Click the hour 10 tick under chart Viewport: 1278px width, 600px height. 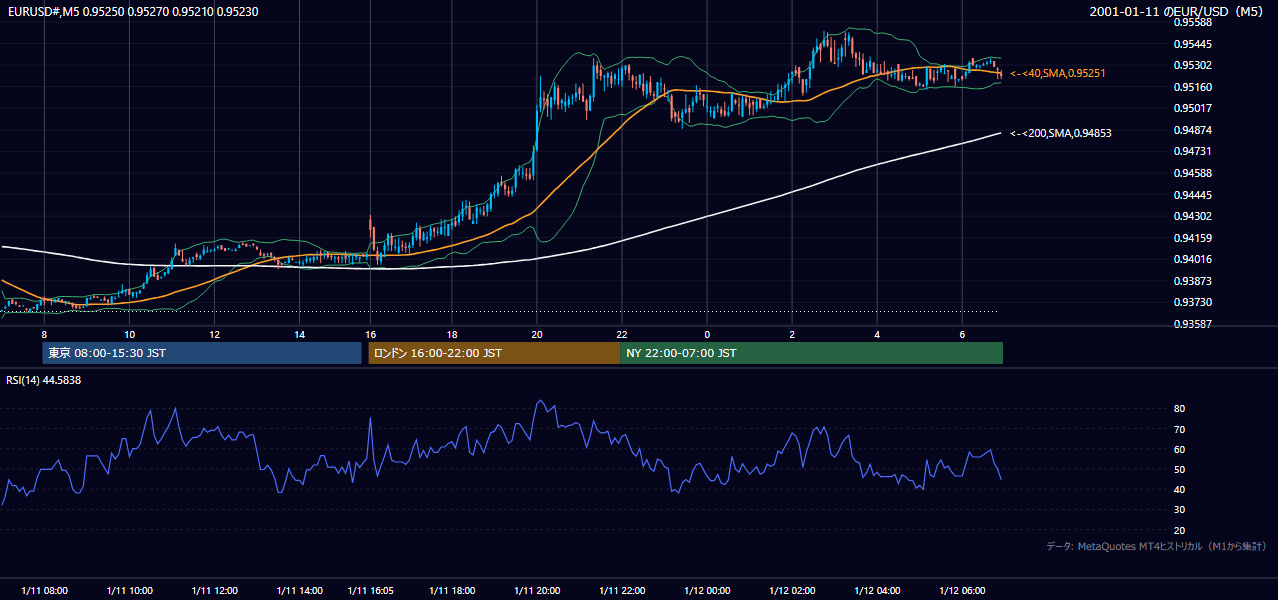pyautogui.click(x=129, y=334)
